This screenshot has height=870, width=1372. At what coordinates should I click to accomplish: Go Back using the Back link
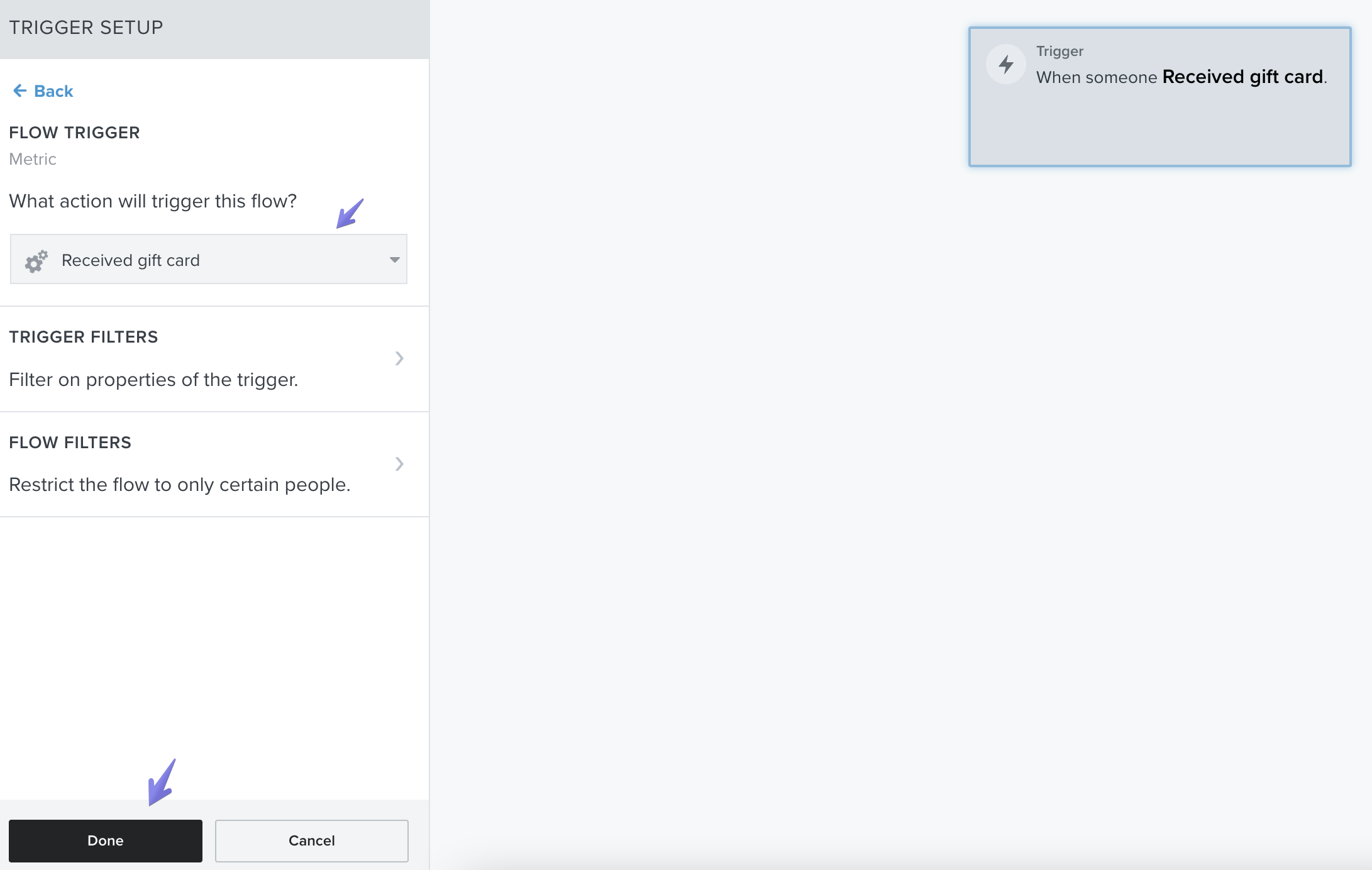pyautogui.click(x=53, y=91)
